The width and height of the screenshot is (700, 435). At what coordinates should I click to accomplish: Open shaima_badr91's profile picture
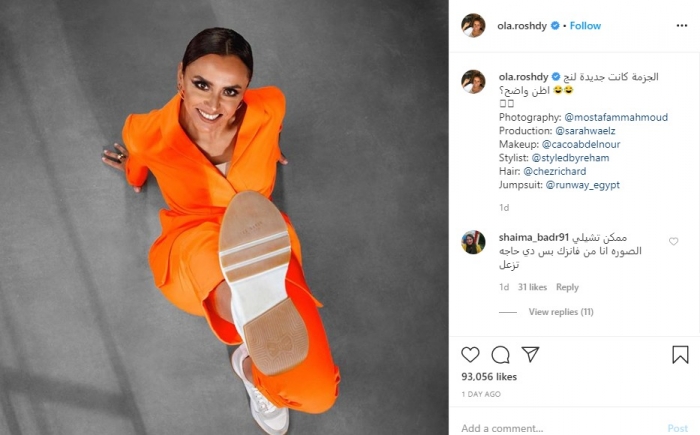473,242
